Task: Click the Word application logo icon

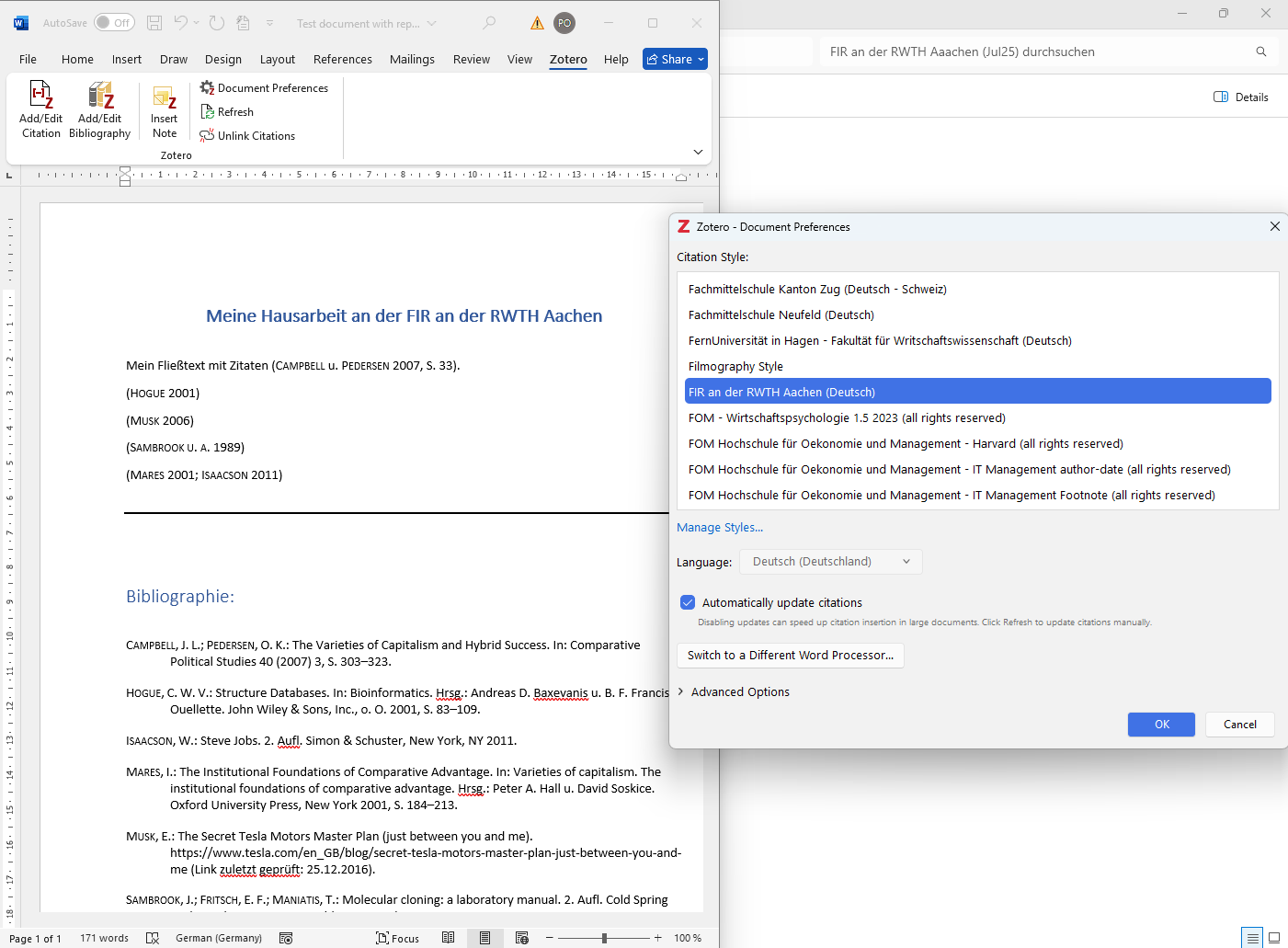Action: click(x=20, y=23)
